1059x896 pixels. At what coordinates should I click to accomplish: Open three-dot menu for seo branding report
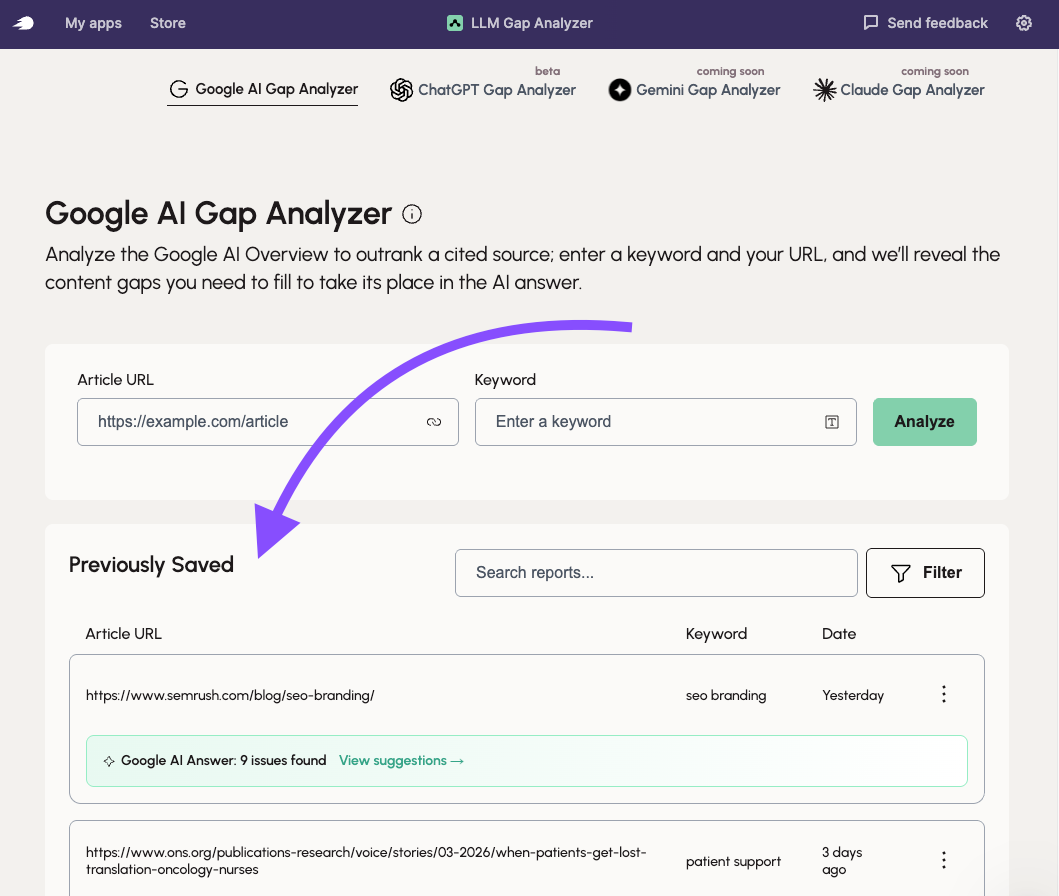click(x=943, y=694)
